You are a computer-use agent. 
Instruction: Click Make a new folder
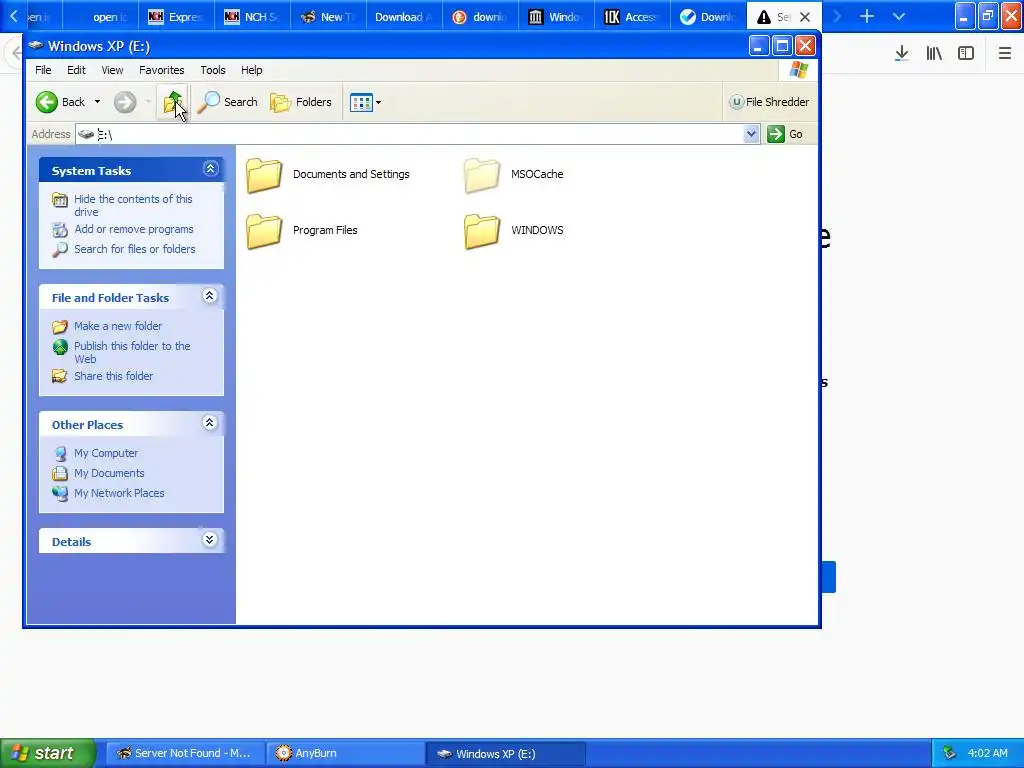118,326
